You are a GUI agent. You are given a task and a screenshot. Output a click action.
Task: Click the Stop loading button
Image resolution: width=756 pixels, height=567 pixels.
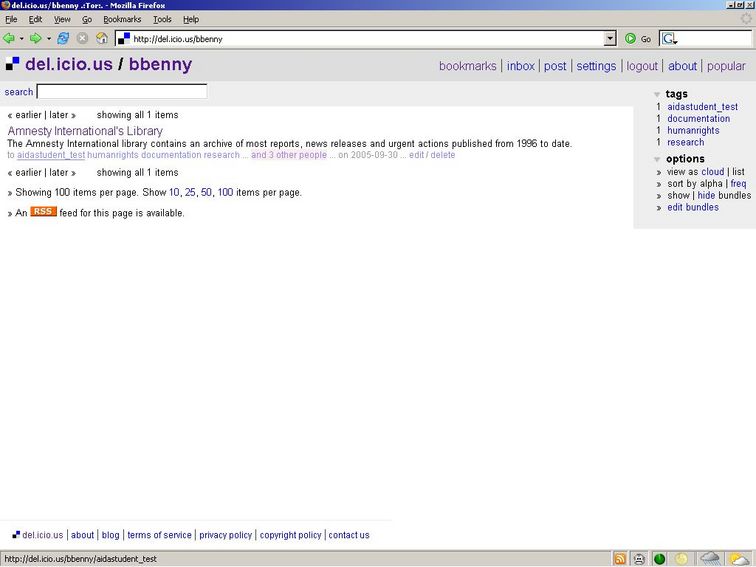(x=82, y=39)
